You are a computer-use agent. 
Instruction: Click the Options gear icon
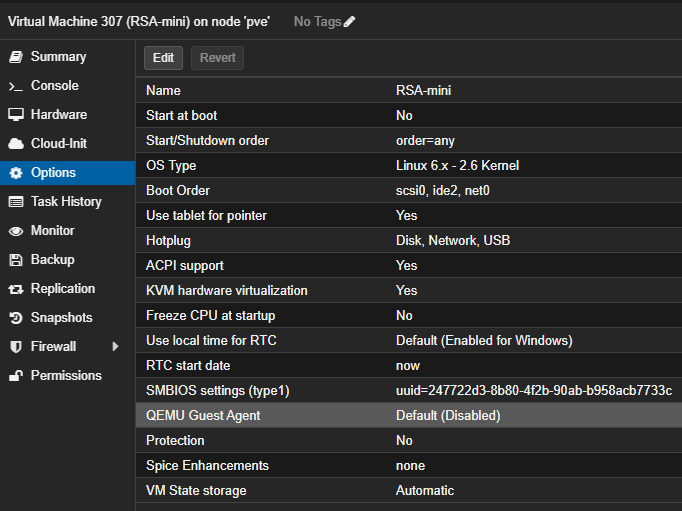[x=15, y=173]
